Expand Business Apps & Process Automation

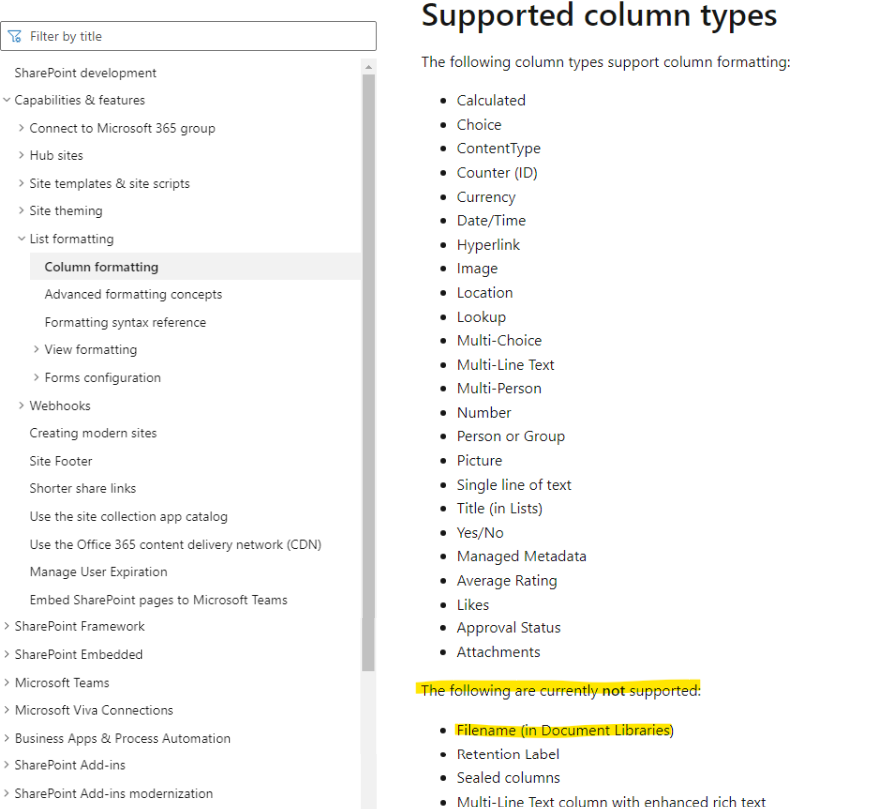[x=7, y=738]
